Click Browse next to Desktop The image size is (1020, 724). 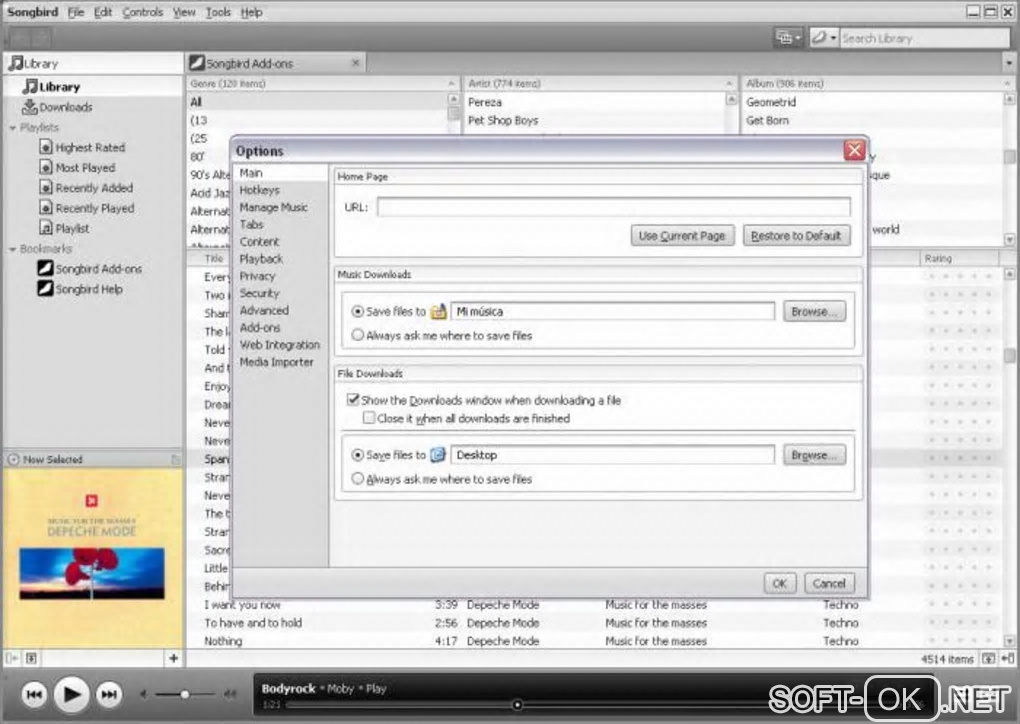point(814,455)
